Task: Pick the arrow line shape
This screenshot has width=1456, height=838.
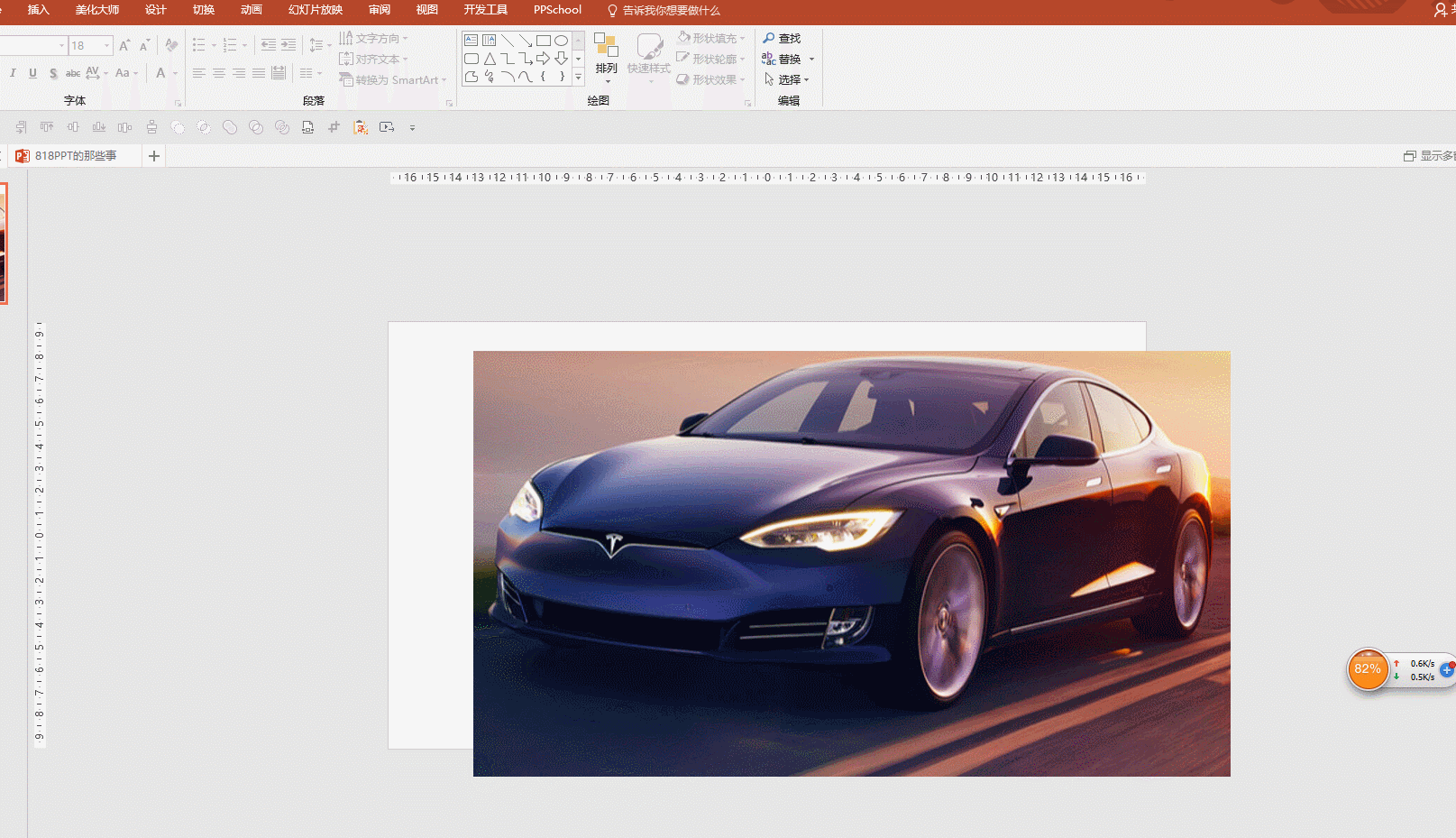Action: (526, 41)
